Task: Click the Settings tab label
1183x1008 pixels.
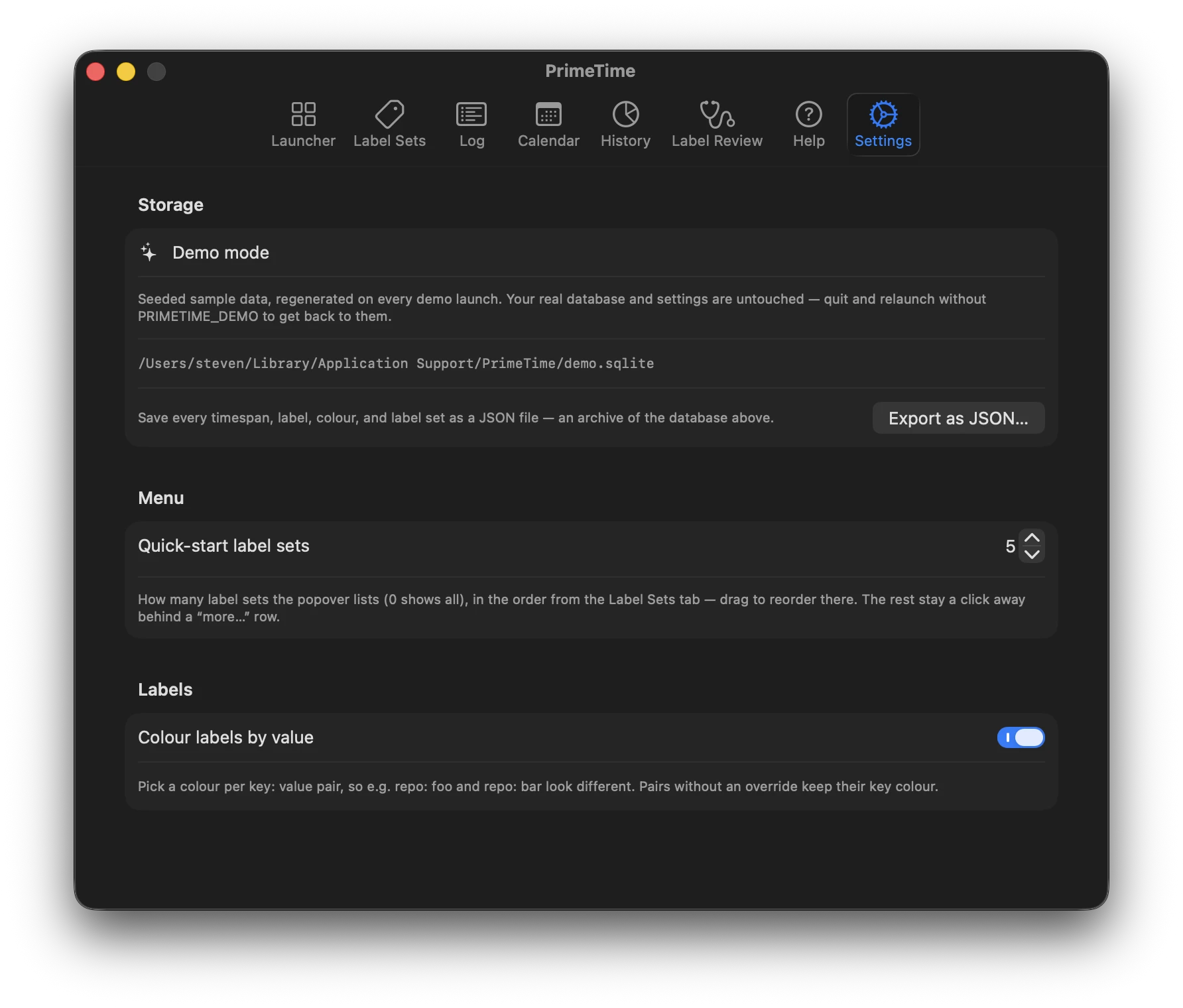Action: coord(883,141)
